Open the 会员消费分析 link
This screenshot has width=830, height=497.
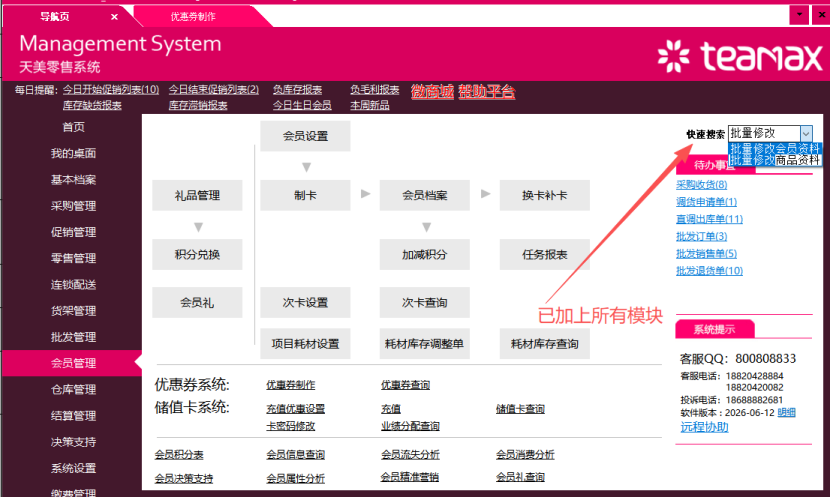(x=525, y=455)
